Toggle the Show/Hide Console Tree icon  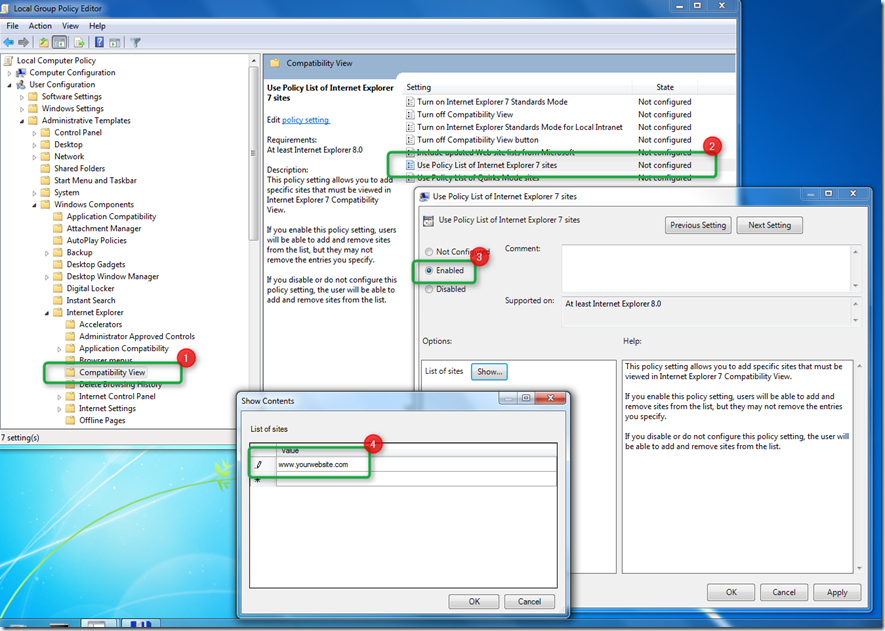59,42
